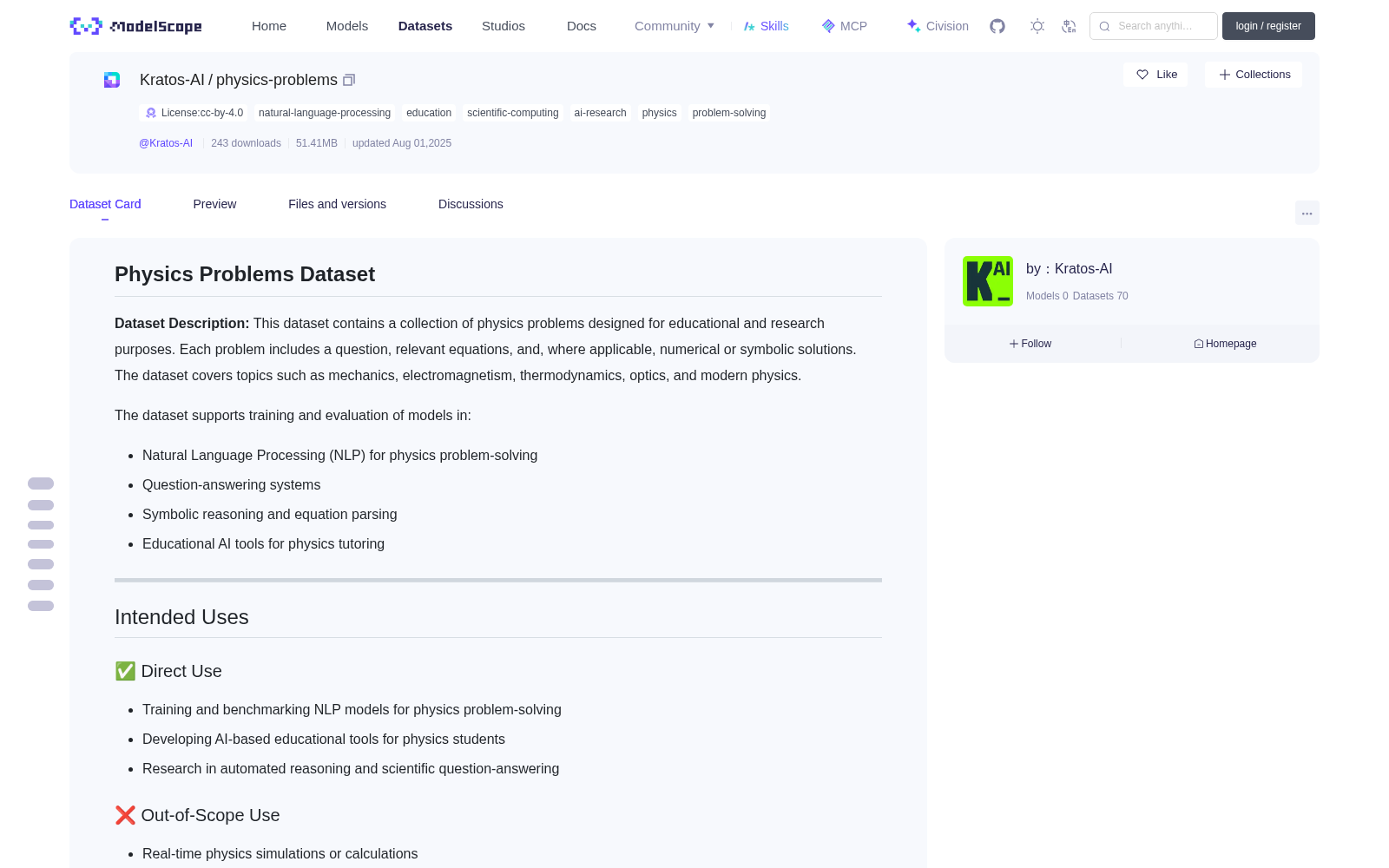Open the Skills link in navigation
This screenshot has height=868, width=1389.
click(766, 26)
